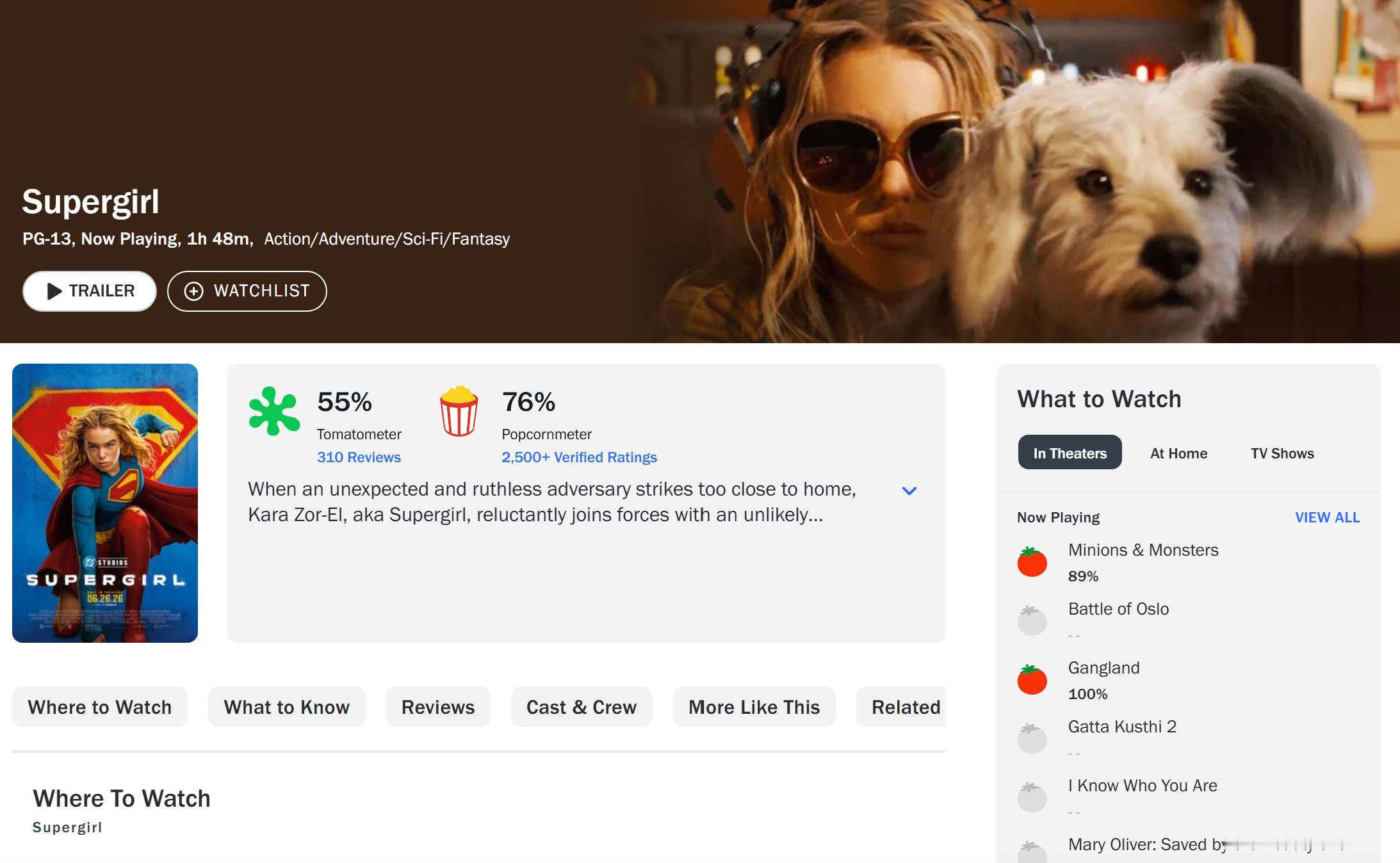Viewport: 1400px width, 863px height.
Task: Open Gatta Kusthi 2 movie title
Action: coord(1122,727)
